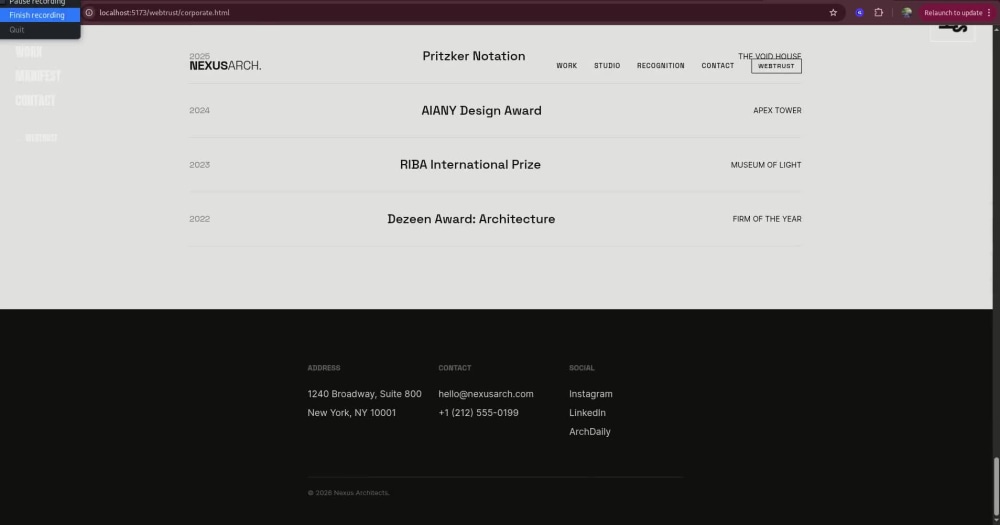Viewport: 1000px width, 525px height.
Task: Open the Instagram social link
Action: coord(591,394)
